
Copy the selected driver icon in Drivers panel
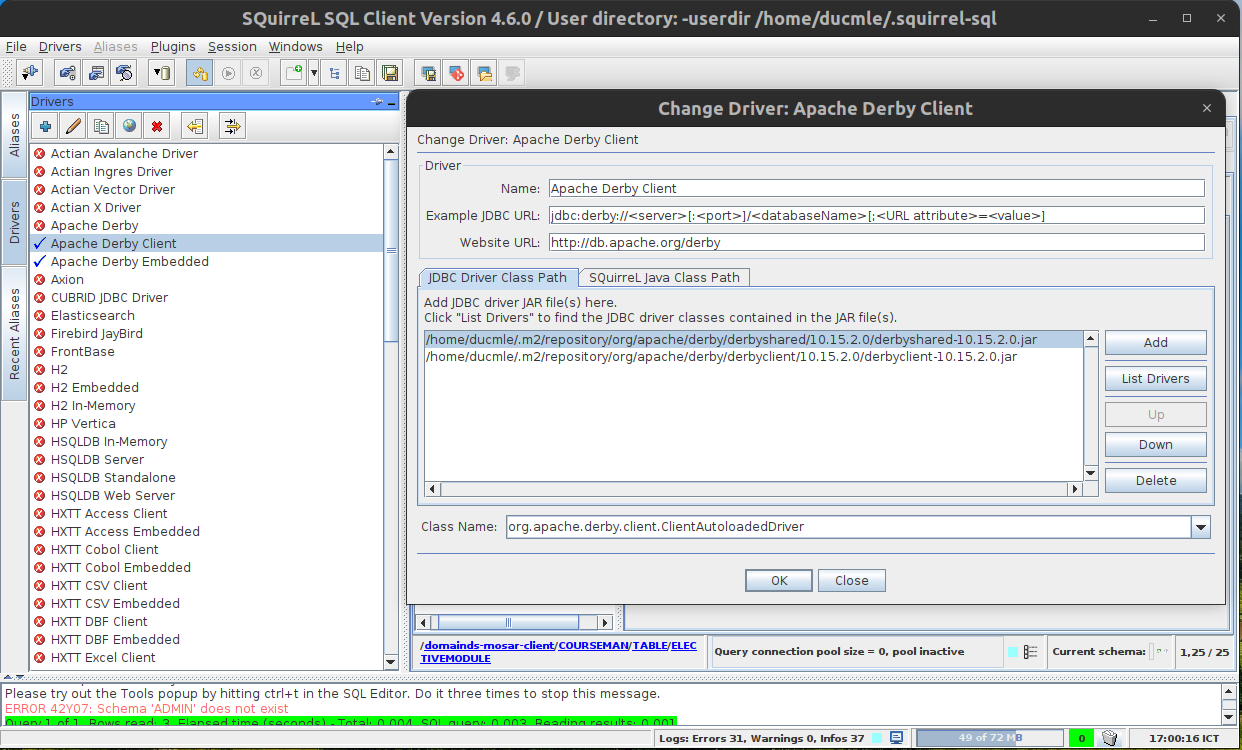click(x=101, y=126)
